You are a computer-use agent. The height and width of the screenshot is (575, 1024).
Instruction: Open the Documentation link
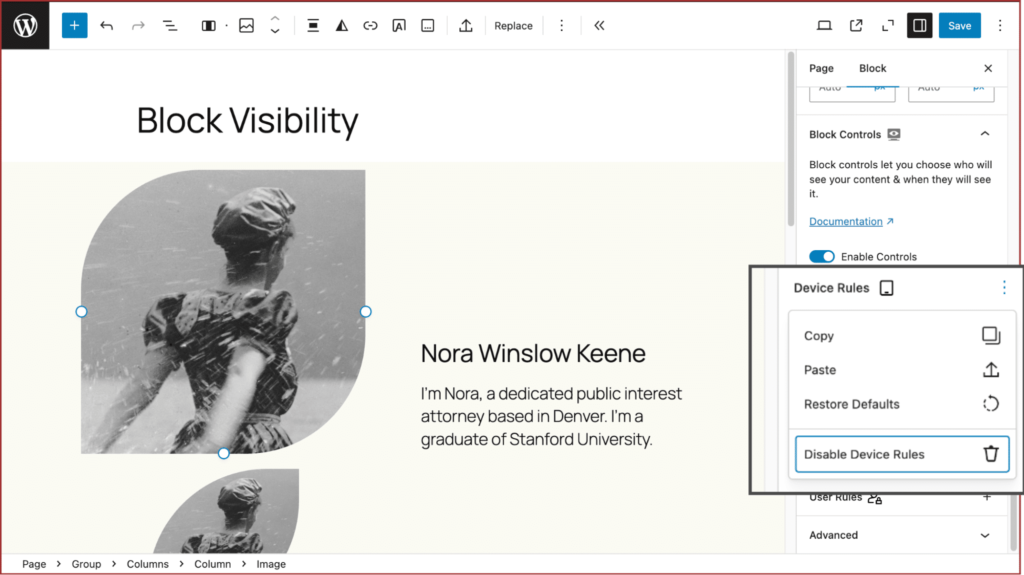[x=846, y=222]
